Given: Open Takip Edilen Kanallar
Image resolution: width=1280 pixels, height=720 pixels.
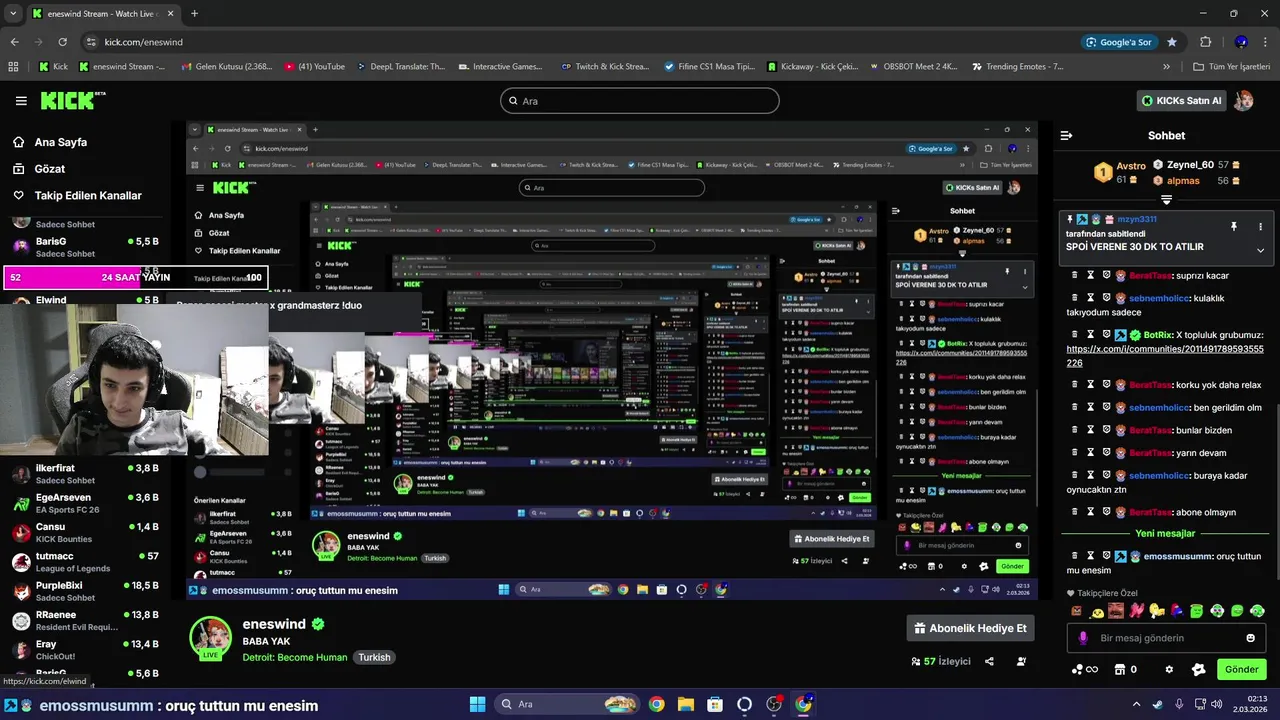Looking at the screenshot, I should pos(88,196).
